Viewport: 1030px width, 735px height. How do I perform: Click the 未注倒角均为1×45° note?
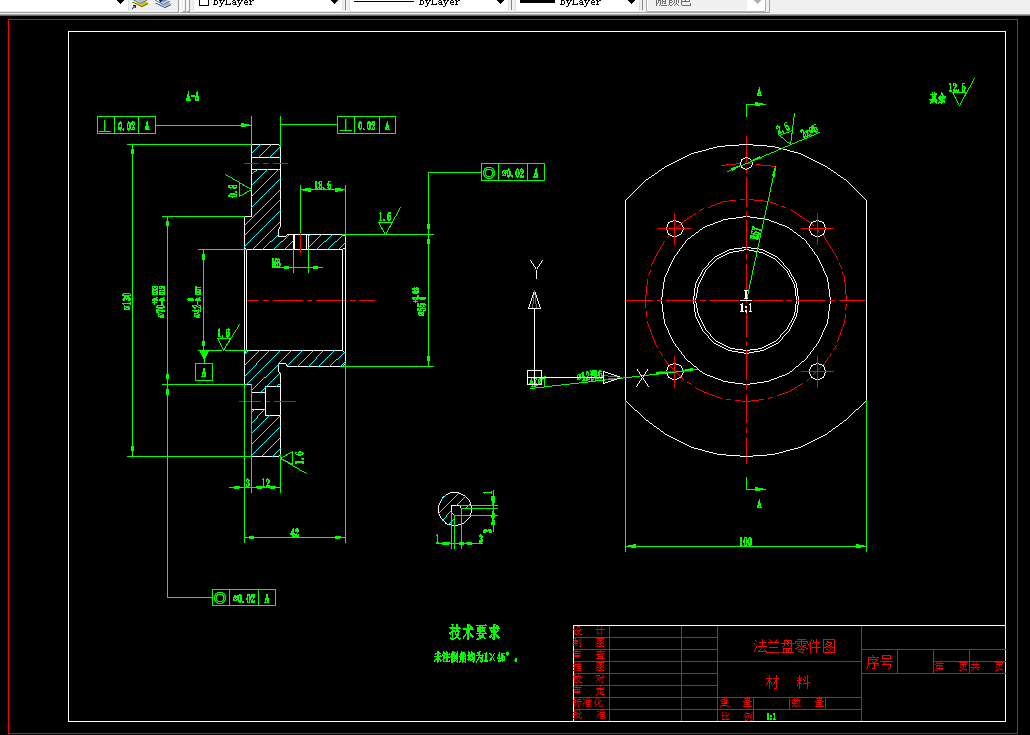pyautogui.click(x=476, y=657)
